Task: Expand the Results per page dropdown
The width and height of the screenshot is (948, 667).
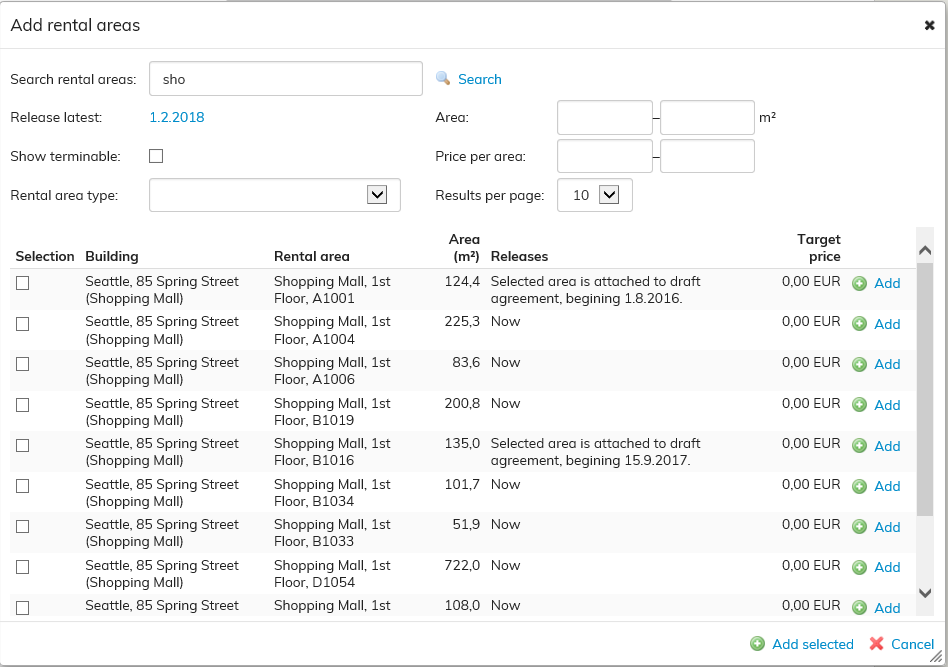Action: coord(609,195)
